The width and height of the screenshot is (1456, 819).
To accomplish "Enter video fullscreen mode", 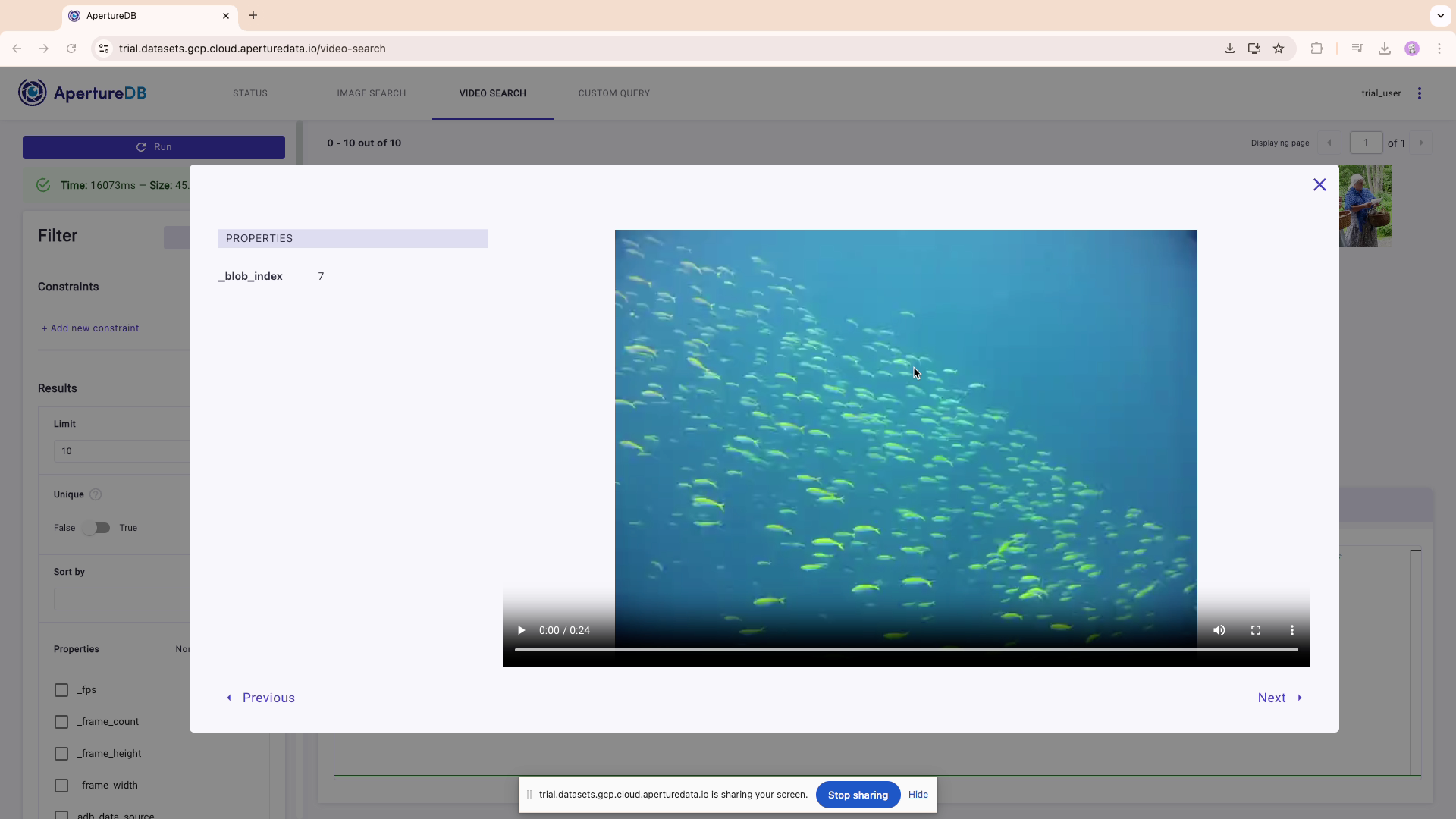I will click(1256, 631).
